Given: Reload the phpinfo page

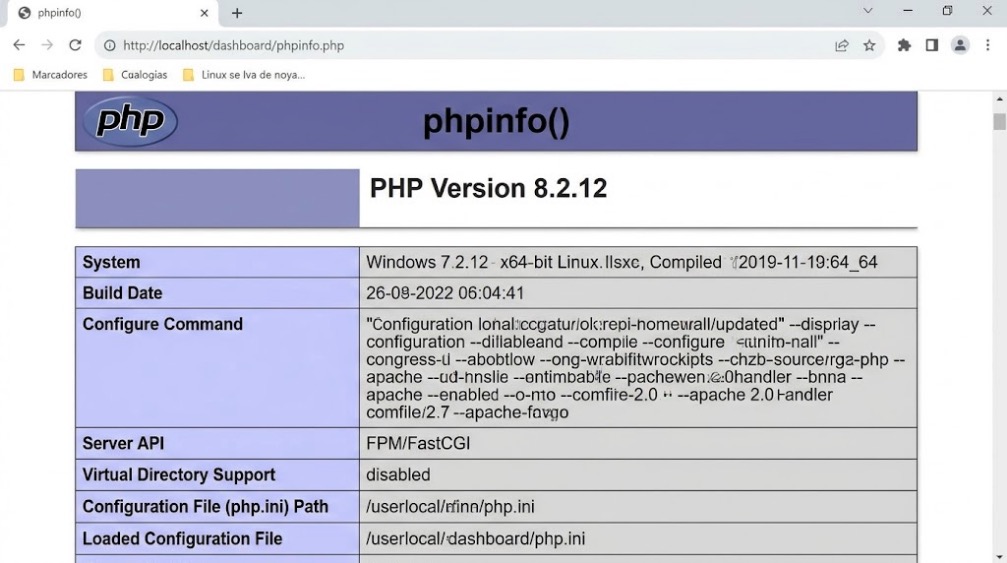Looking at the screenshot, I should (75, 45).
